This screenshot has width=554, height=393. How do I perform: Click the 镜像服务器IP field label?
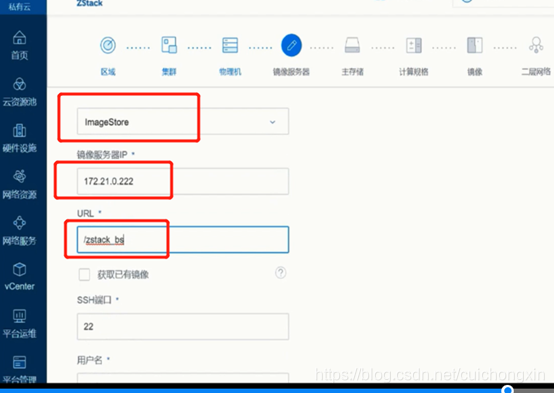coord(102,154)
